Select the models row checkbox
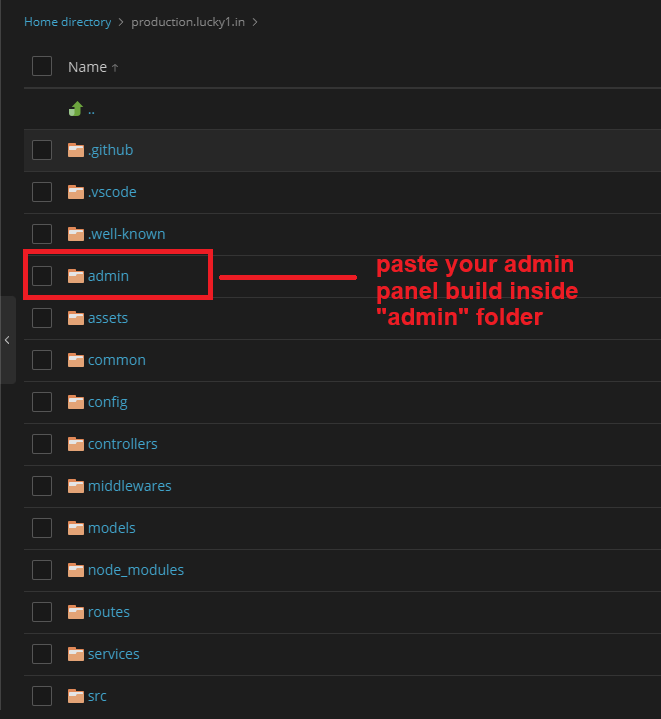Viewport: 661px width, 719px height. point(42,528)
